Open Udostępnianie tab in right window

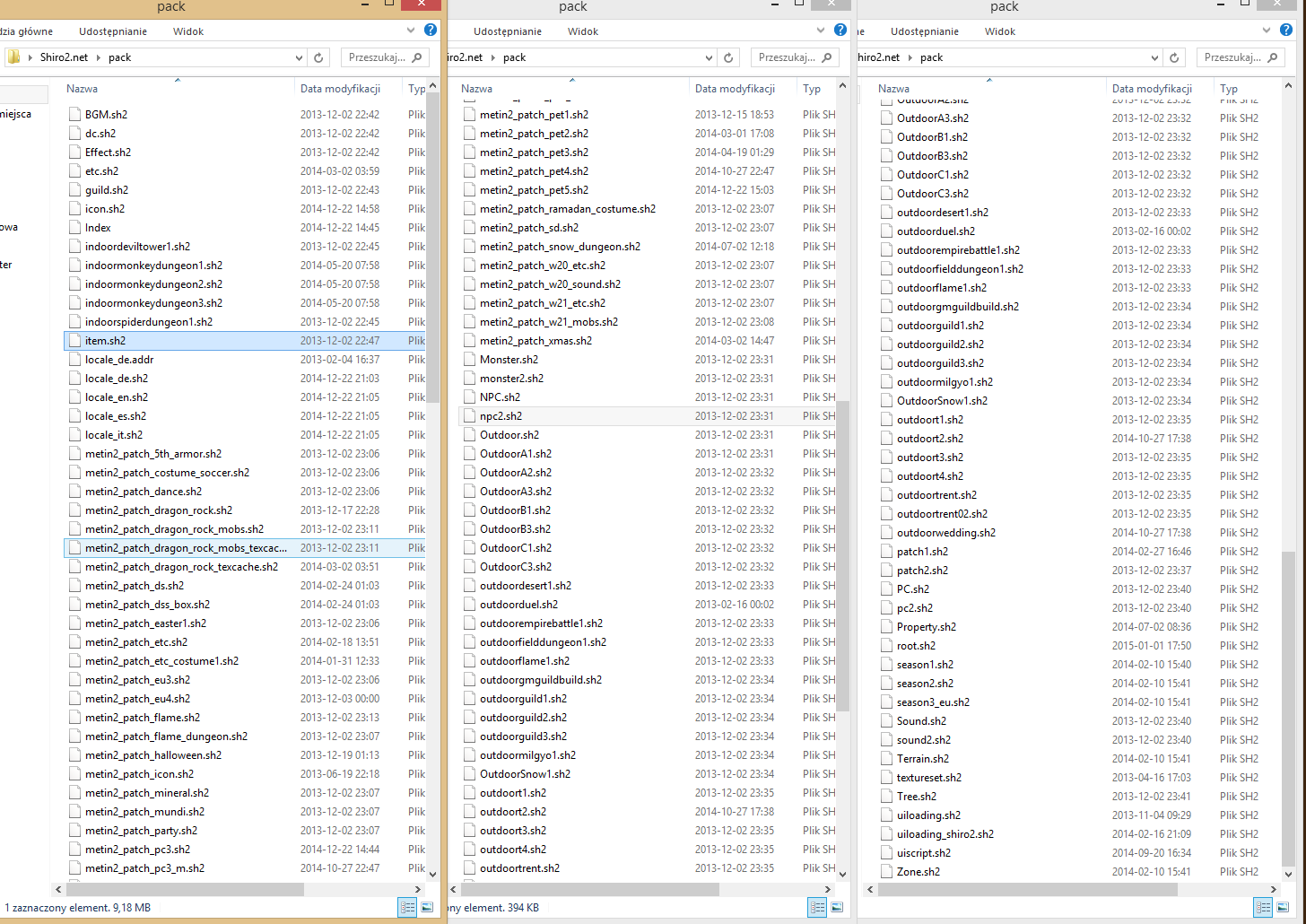(925, 31)
